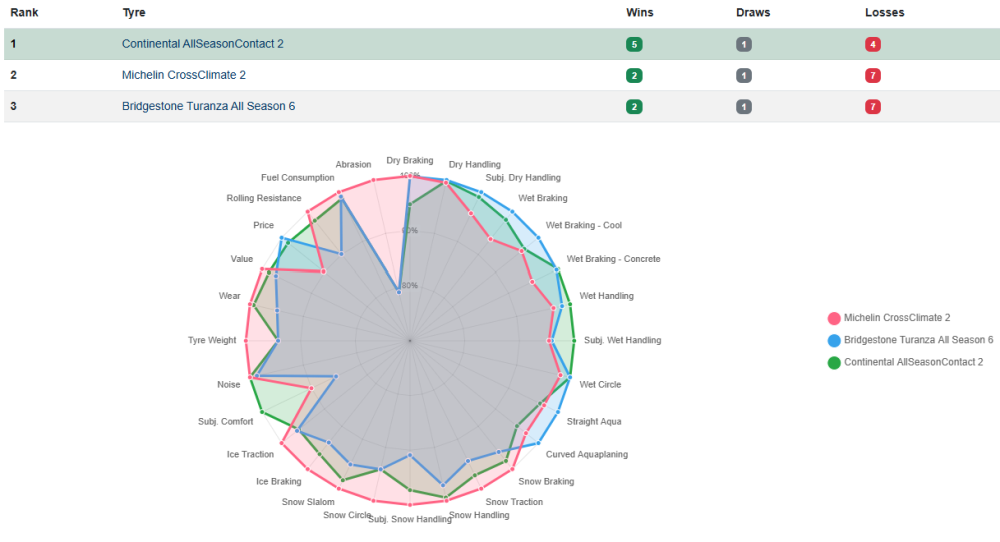The width and height of the screenshot is (1000, 542).
Task: Click the Ice Braking axis label
Action: [x=279, y=481]
